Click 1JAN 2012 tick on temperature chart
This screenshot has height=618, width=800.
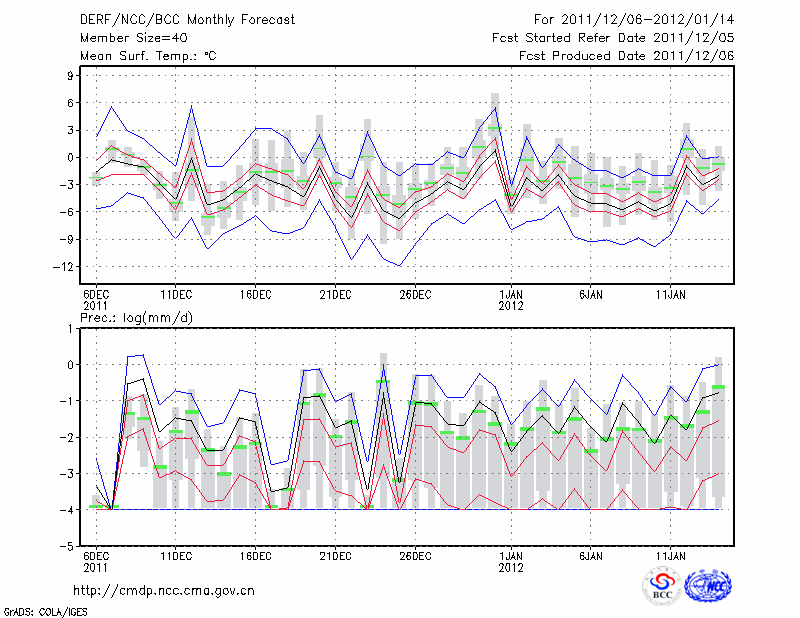[x=511, y=299]
